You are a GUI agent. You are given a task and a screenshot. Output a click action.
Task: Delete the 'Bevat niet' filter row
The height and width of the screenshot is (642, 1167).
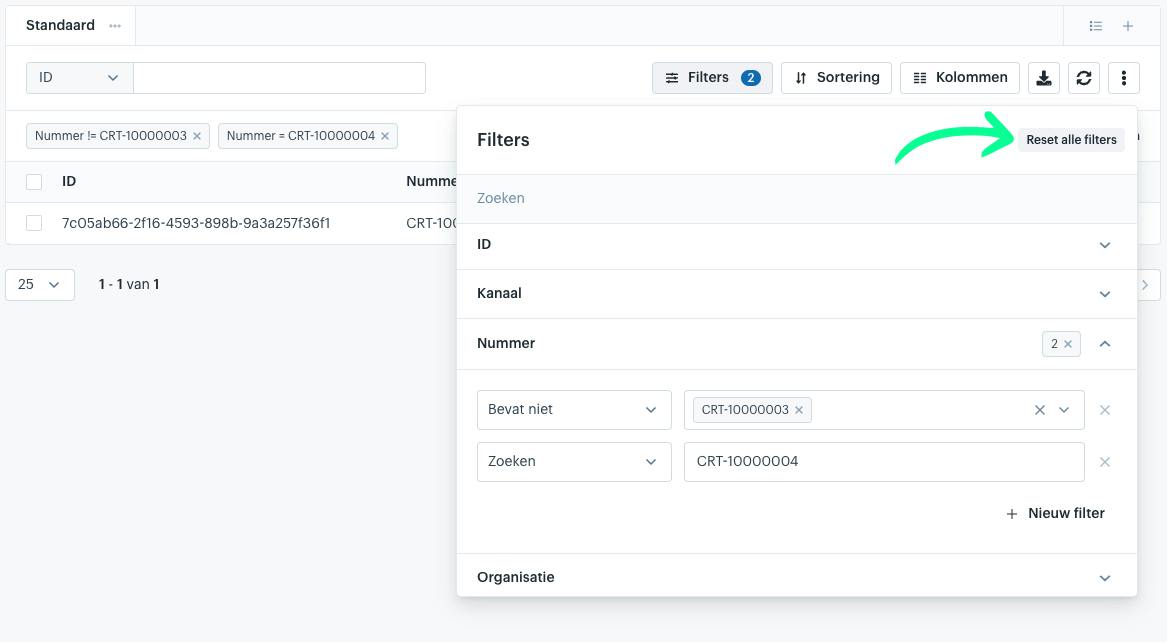(x=1105, y=410)
